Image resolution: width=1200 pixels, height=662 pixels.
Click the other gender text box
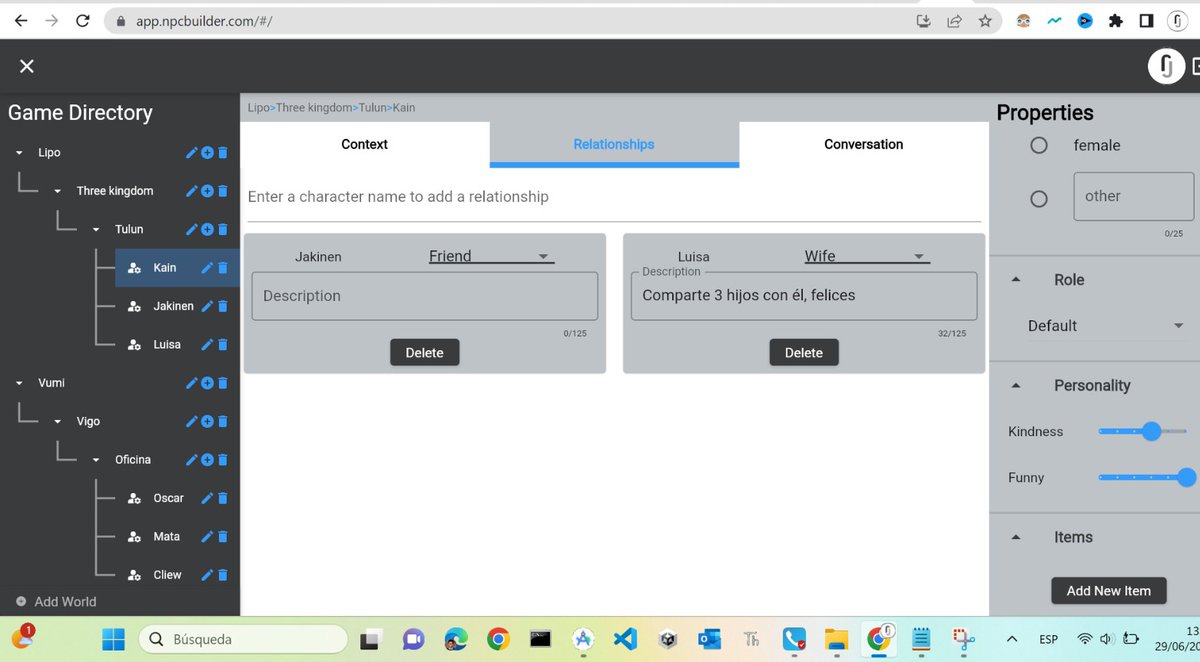(x=1134, y=196)
